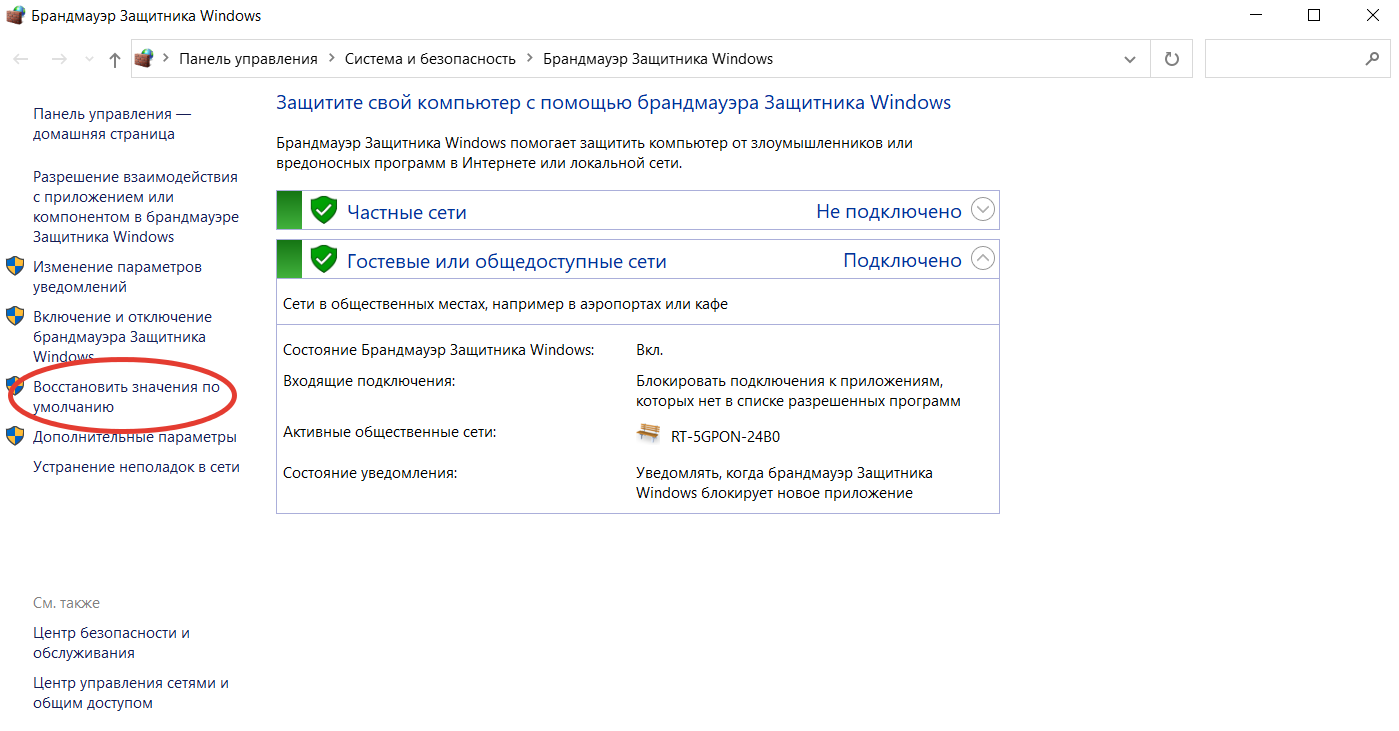The width and height of the screenshot is (1399, 731).
Task: Click the 'Состояние Брандмауэр Защитника Windows:' label
Action: [x=439, y=350]
